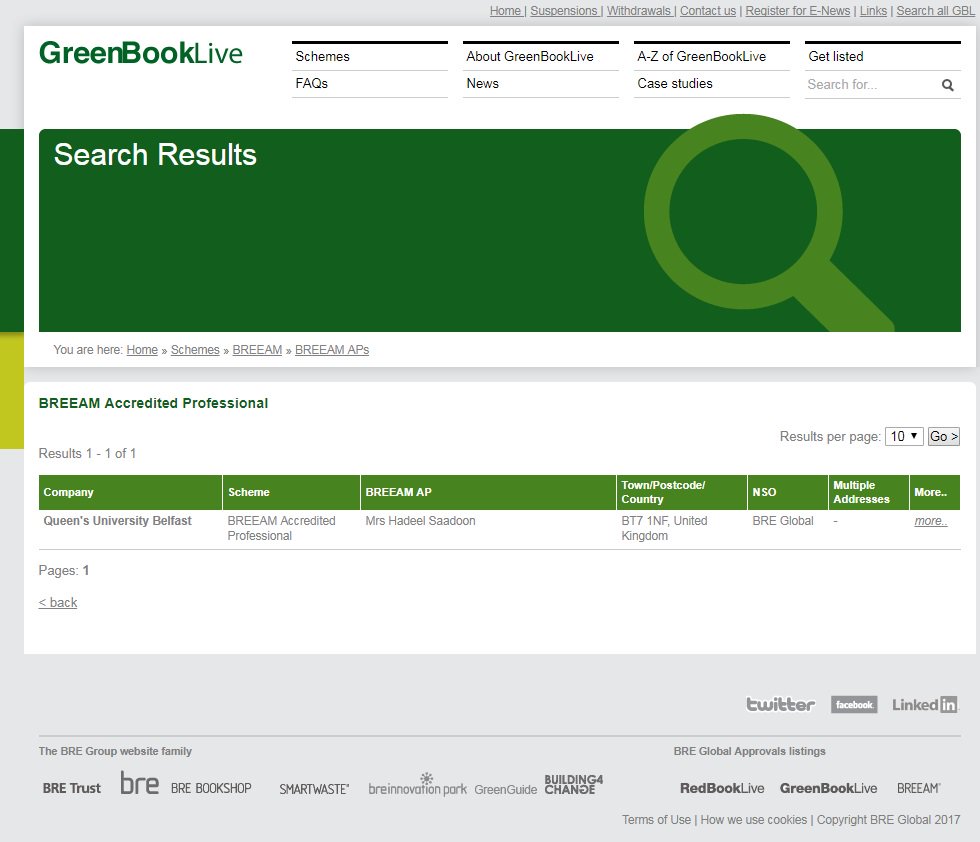This screenshot has width=980, height=842.
Task: Open the RedBookLive footer logo
Action: (722, 788)
